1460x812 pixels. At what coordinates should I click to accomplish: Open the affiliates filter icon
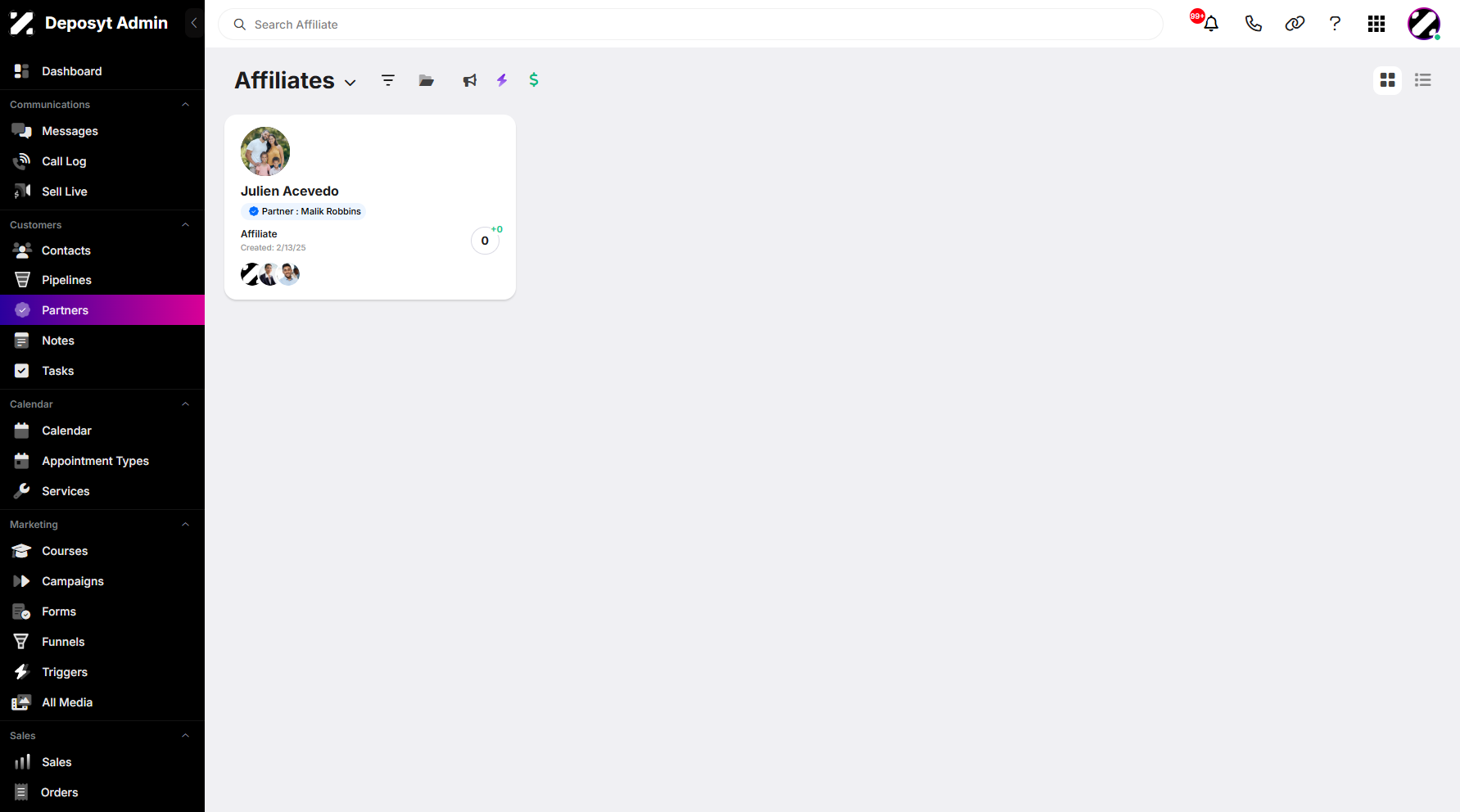388,80
